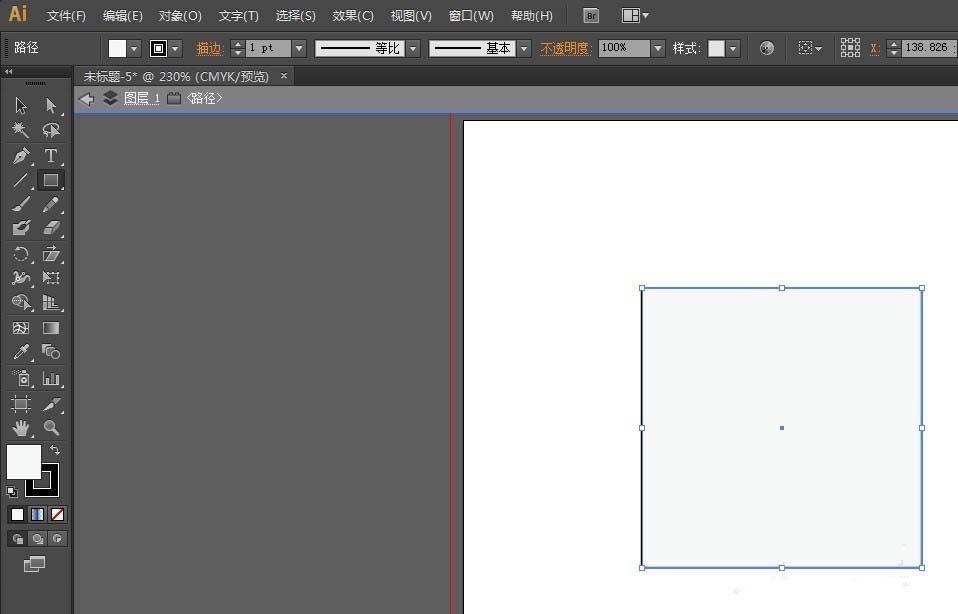Image resolution: width=958 pixels, height=614 pixels.
Task: Open the 等比 variable width profile dropdown
Action: point(412,48)
